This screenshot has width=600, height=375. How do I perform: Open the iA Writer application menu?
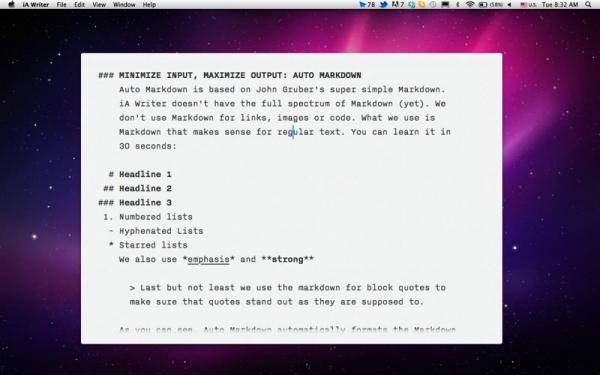pyautogui.click(x=36, y=5)
